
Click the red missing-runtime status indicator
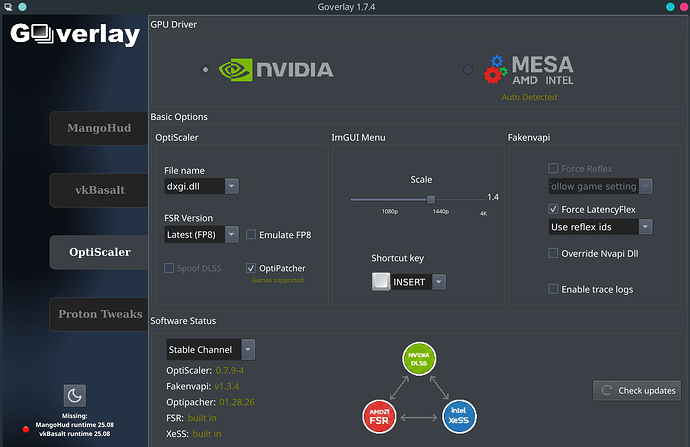pos(26,429)
